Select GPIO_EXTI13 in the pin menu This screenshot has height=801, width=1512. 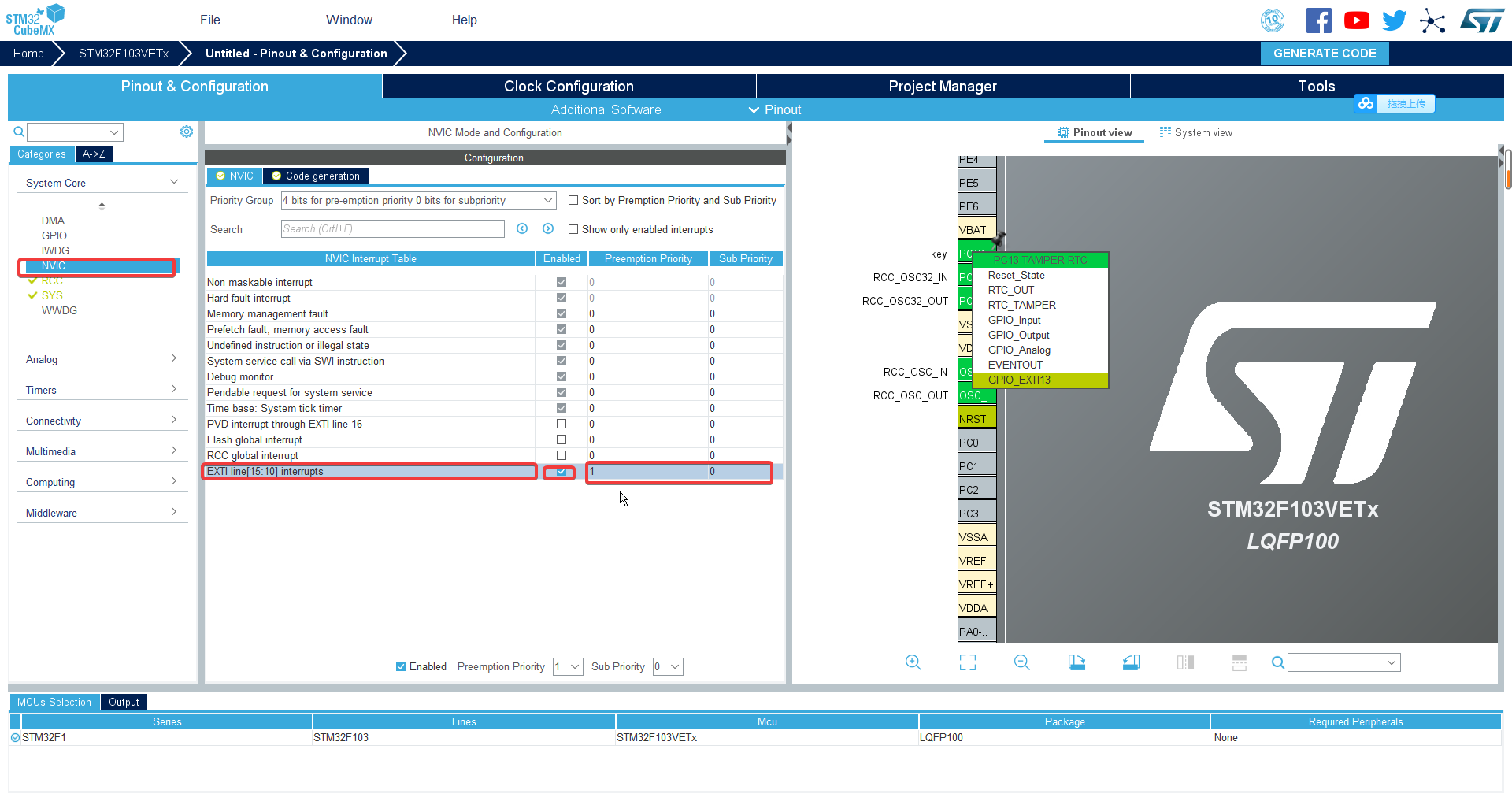point(1040,380)
